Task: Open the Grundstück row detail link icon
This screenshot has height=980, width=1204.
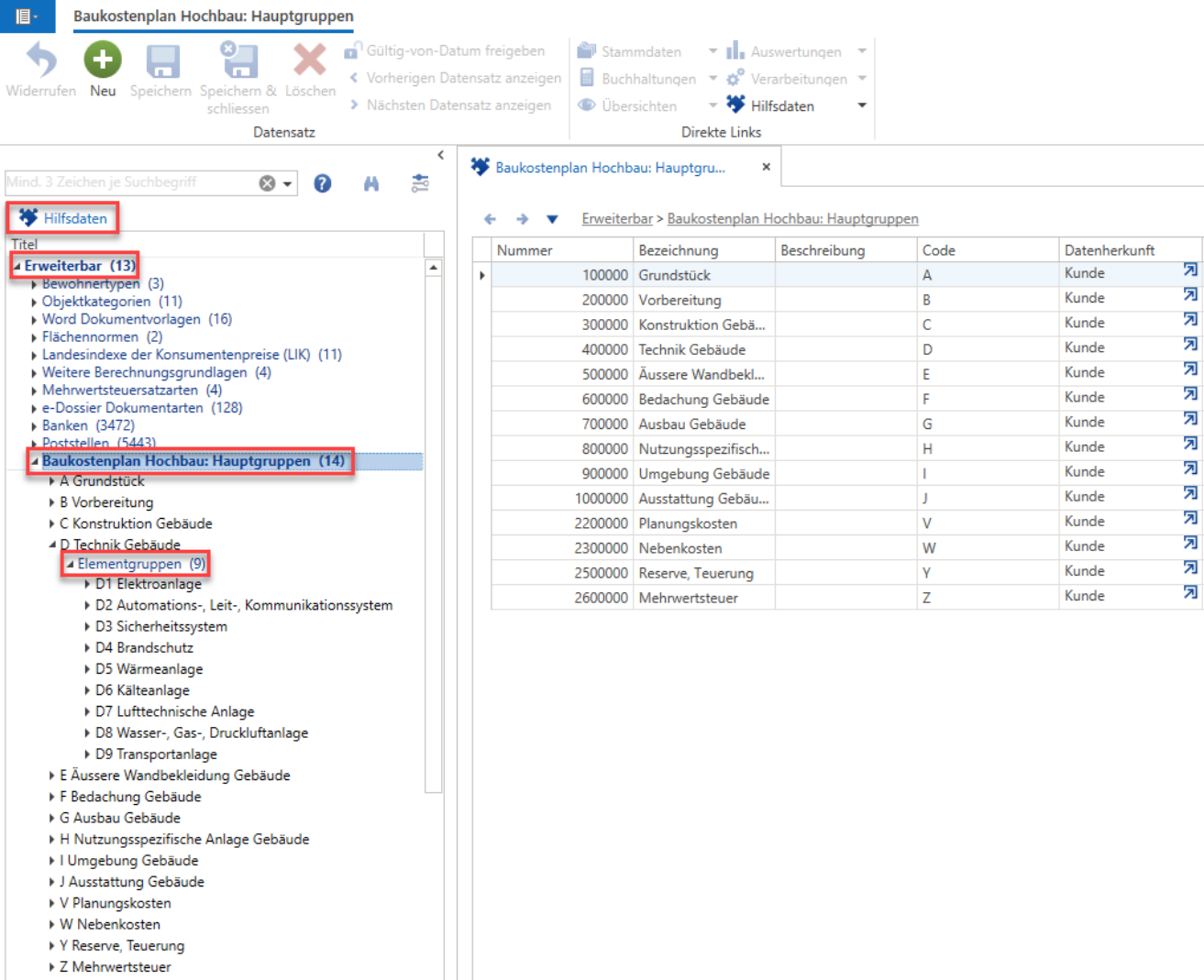Action: point(1190,270)
